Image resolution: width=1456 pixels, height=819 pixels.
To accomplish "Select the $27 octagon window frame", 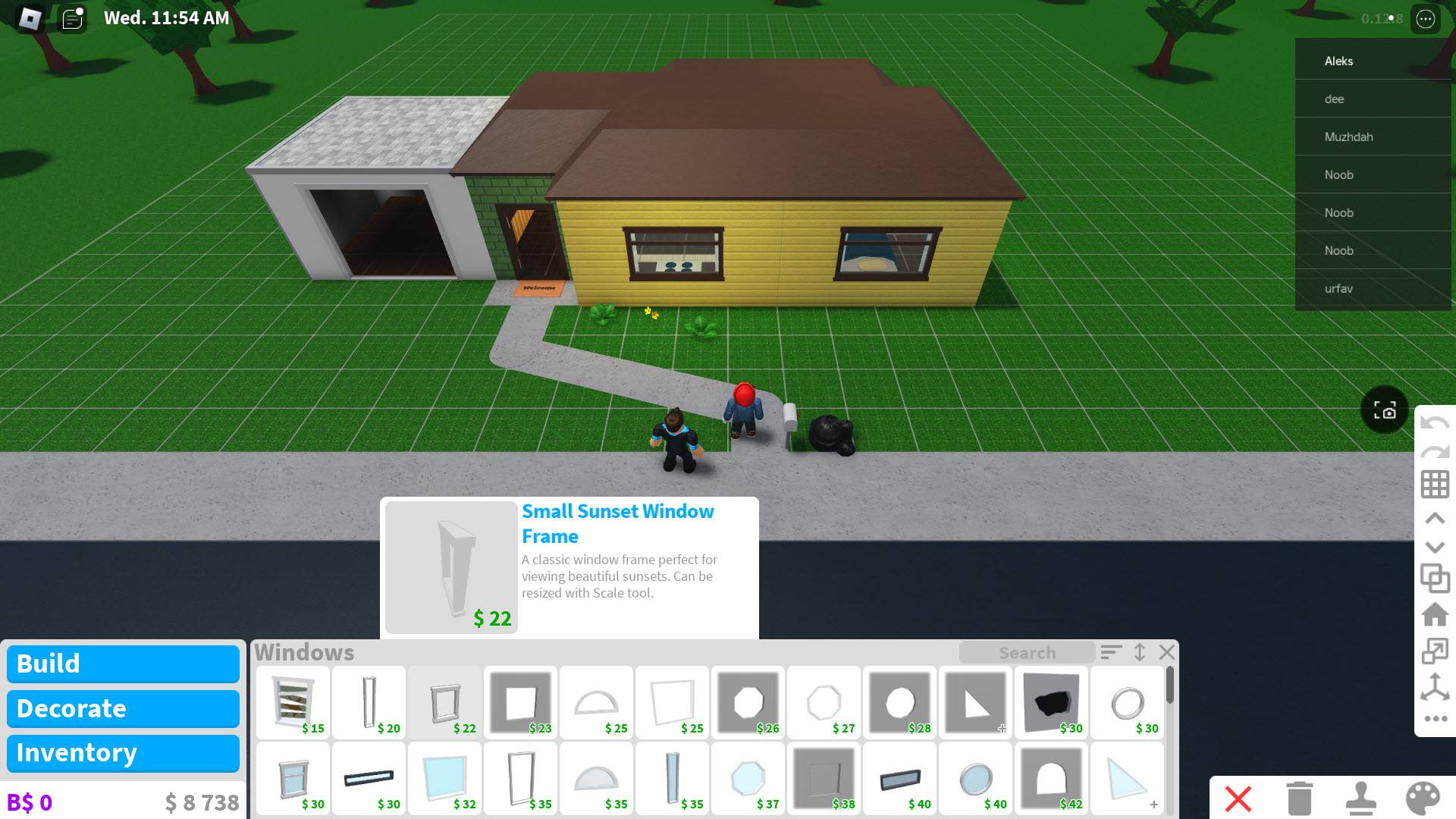I will (x=824, y=703).
